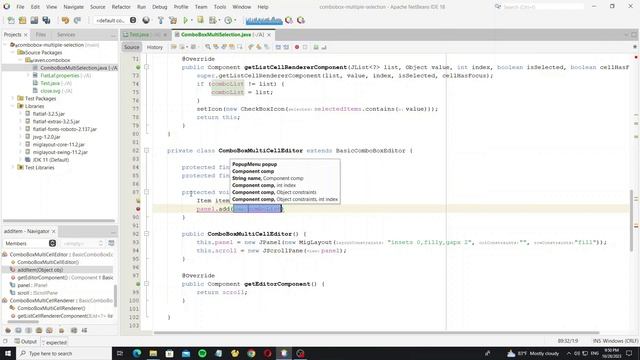
Task: Switch the editor to Source view
Action: pos(131,47)
